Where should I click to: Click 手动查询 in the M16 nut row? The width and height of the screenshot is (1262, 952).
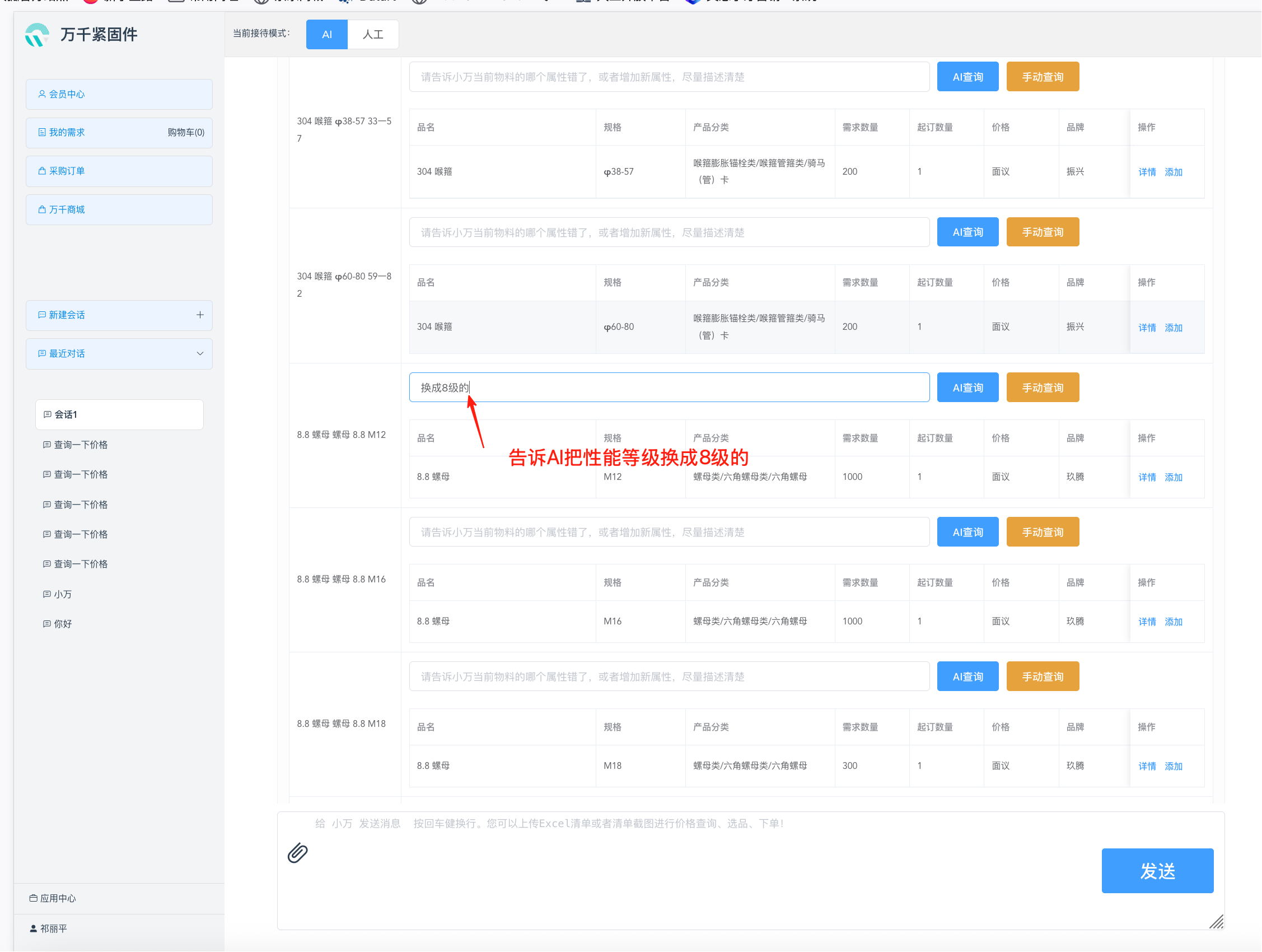pos(1042,532)
